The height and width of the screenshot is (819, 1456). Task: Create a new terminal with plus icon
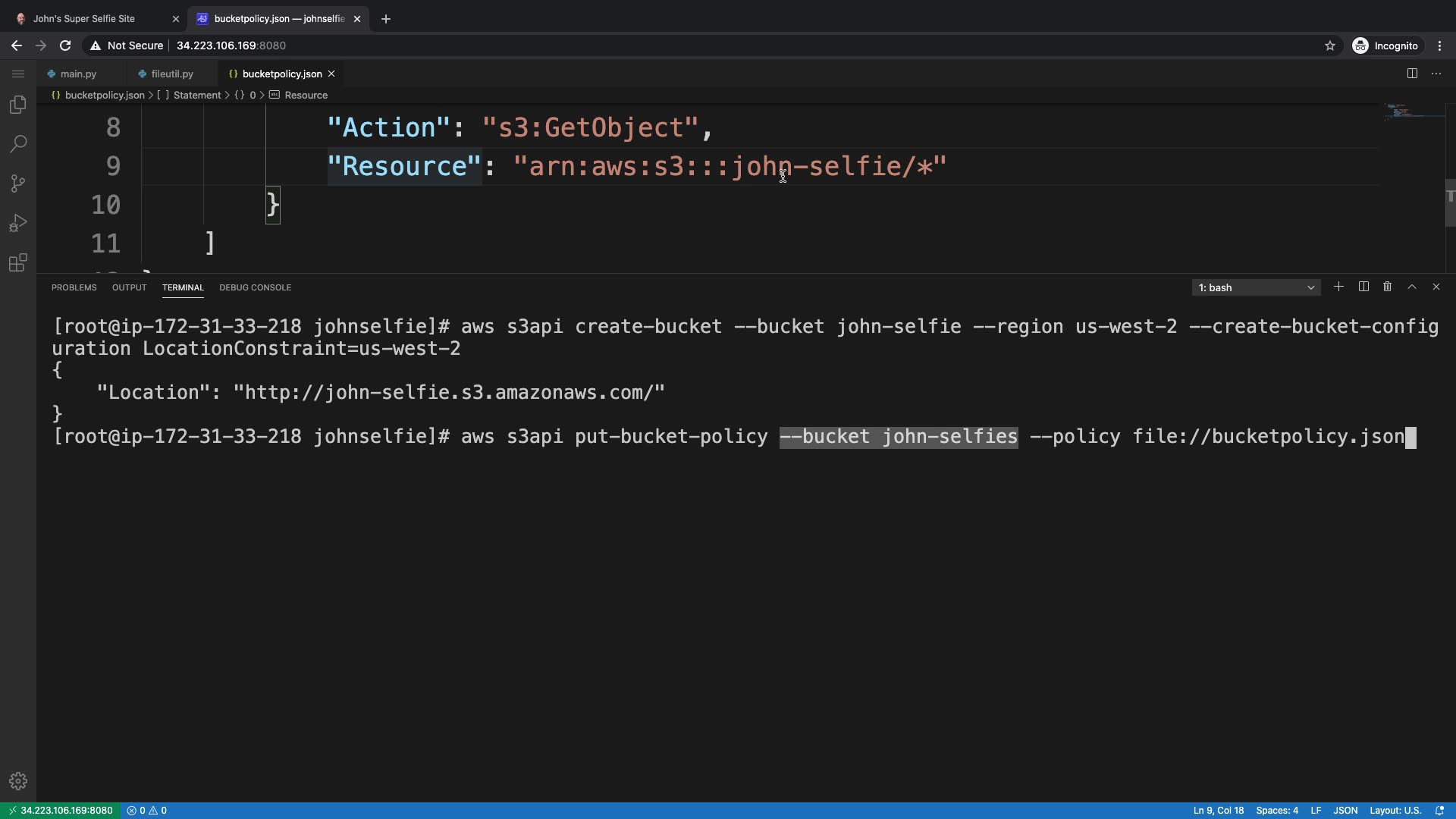1338,287
